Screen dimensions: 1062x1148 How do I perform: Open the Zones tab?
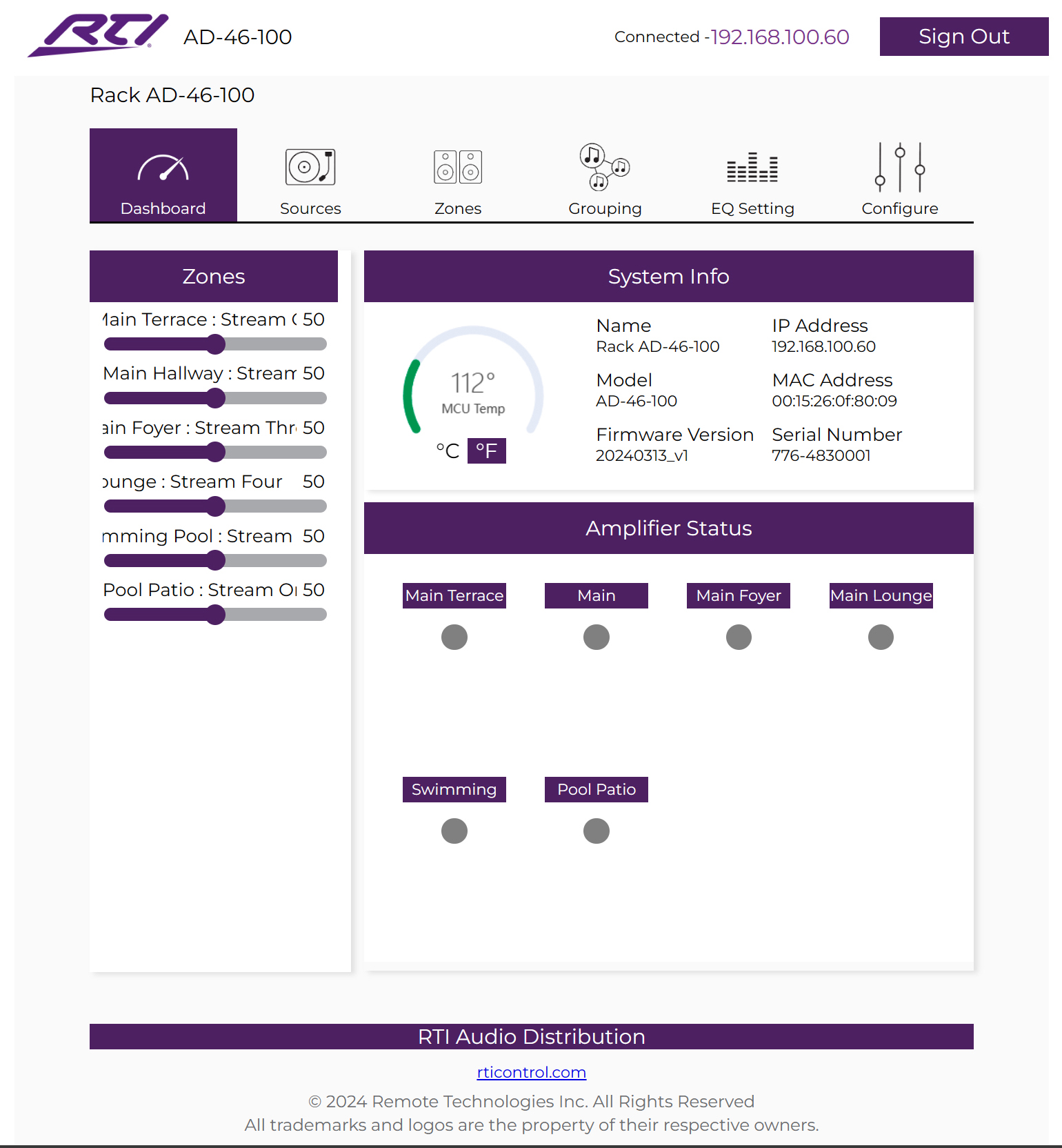(x=458, y=175)
